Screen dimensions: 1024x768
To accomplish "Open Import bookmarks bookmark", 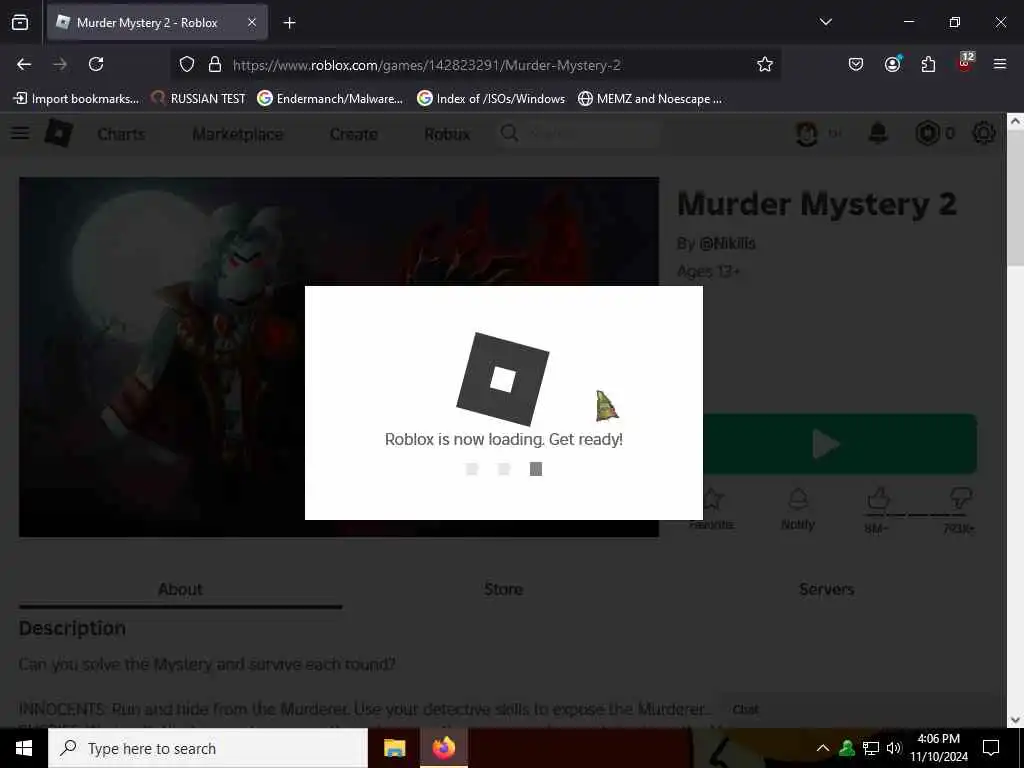I will [x=76, y=99].
